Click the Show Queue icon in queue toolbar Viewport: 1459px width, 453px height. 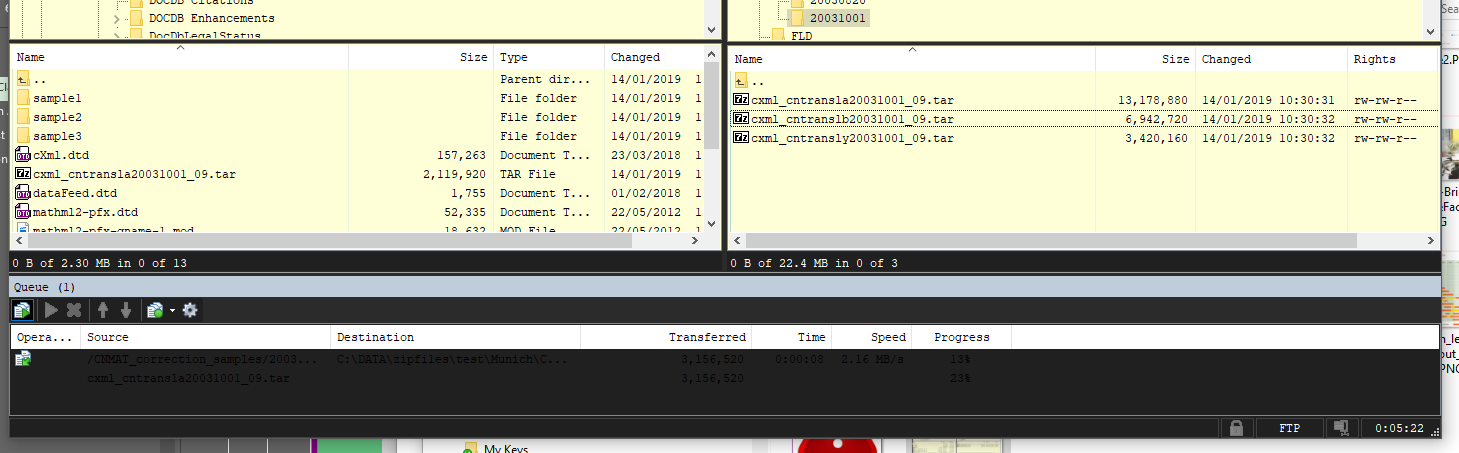tap(22, 310)
